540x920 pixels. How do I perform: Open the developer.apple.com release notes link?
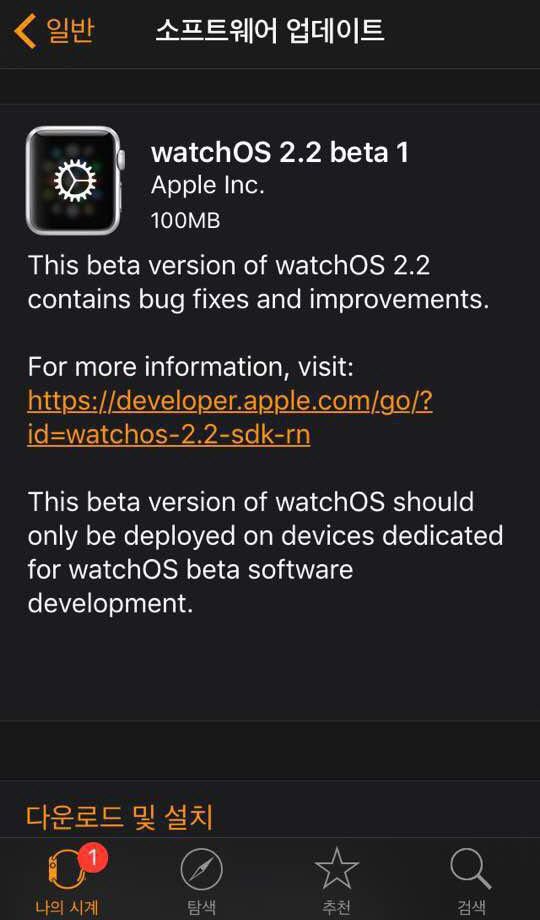(230, 402)
